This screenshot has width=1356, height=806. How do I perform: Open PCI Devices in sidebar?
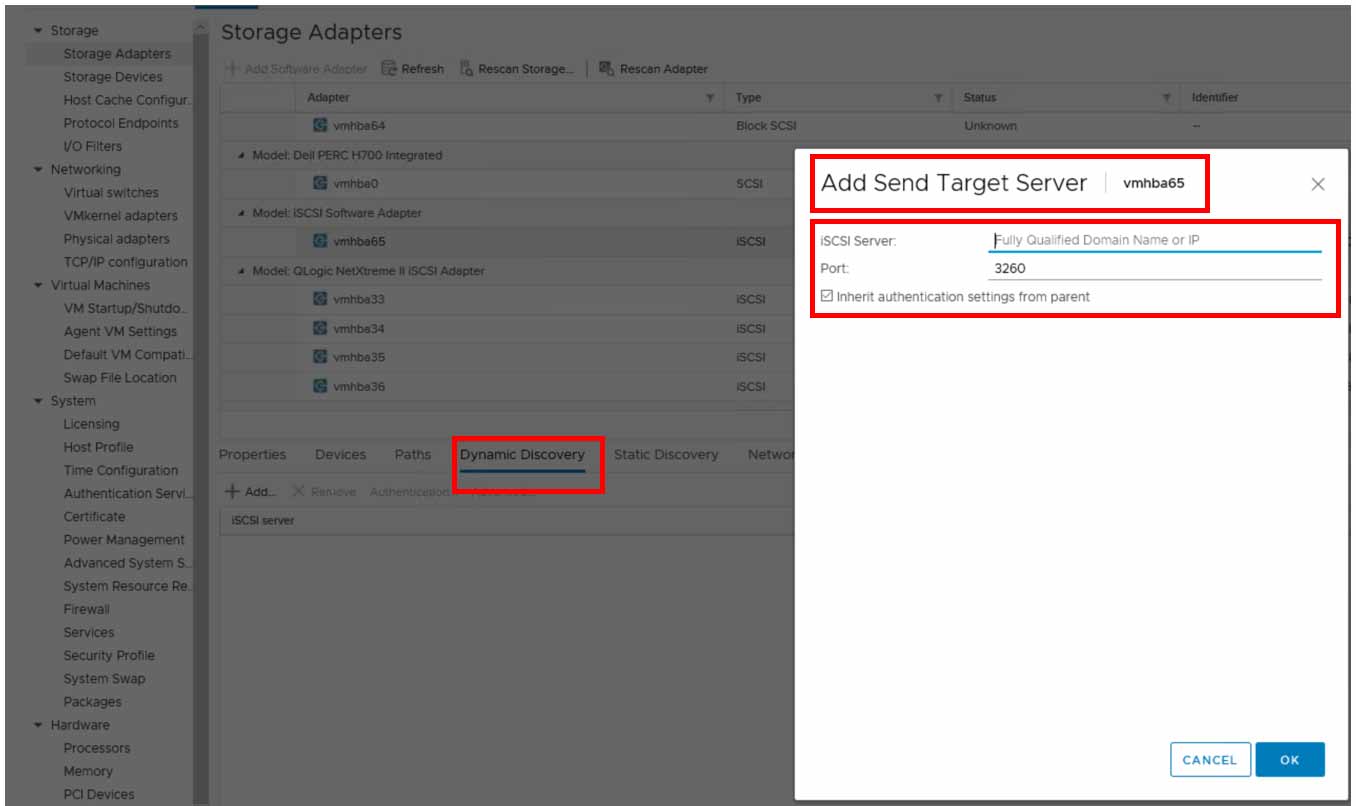[98, 795]
